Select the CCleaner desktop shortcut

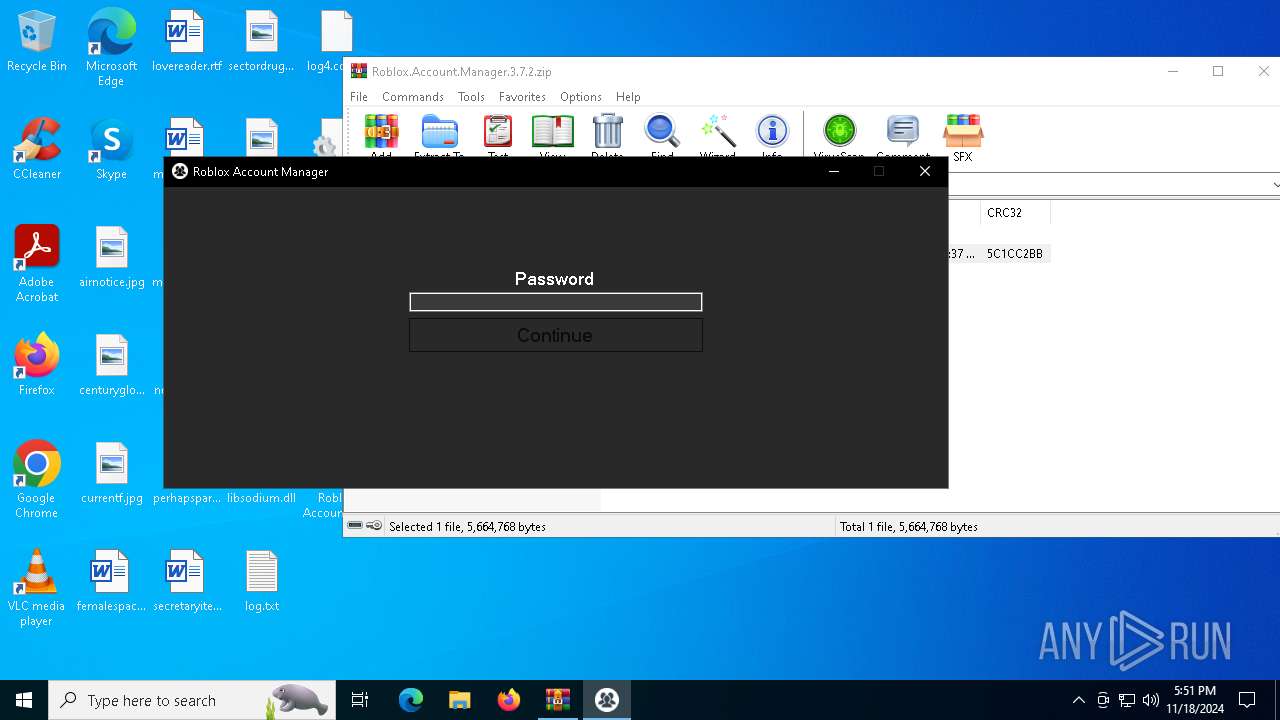37,150
